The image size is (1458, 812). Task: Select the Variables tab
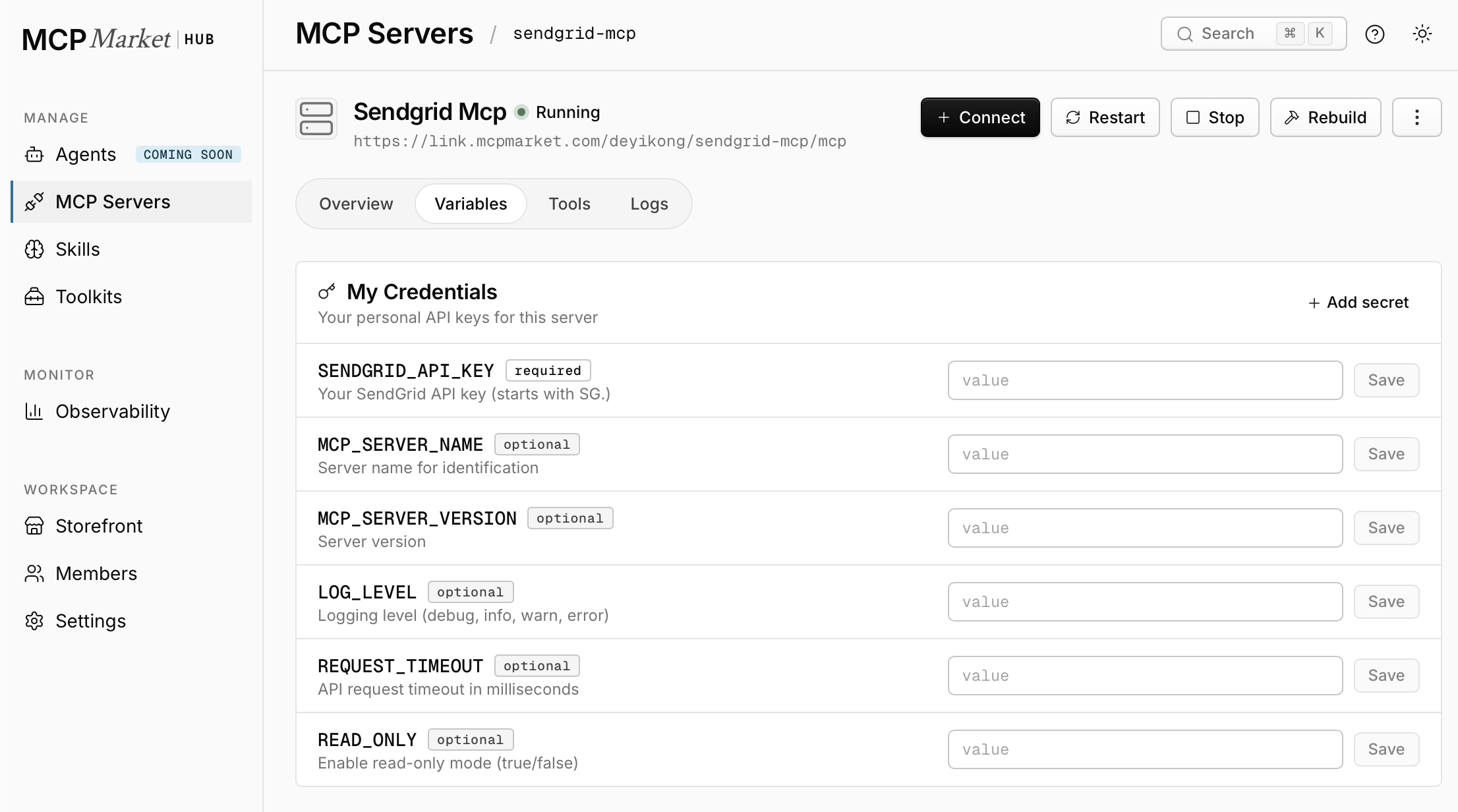tap(471, 204)
